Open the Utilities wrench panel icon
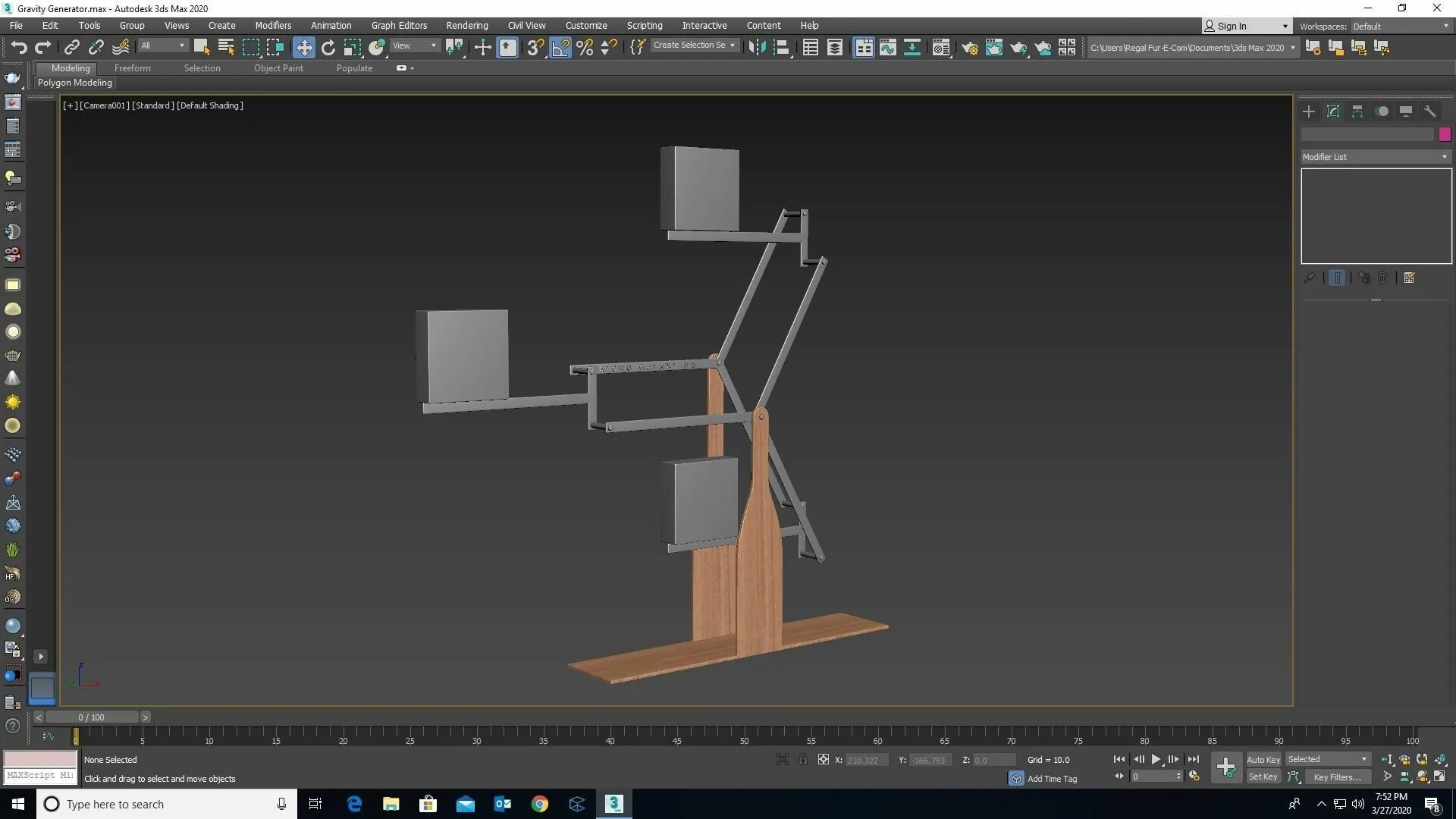 (x=1430, y=111)
